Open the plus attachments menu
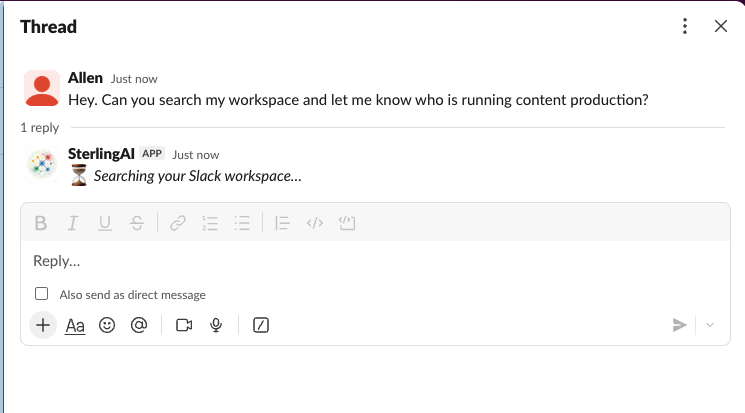This screenshot has height=413, width=745. pos(43,325)
